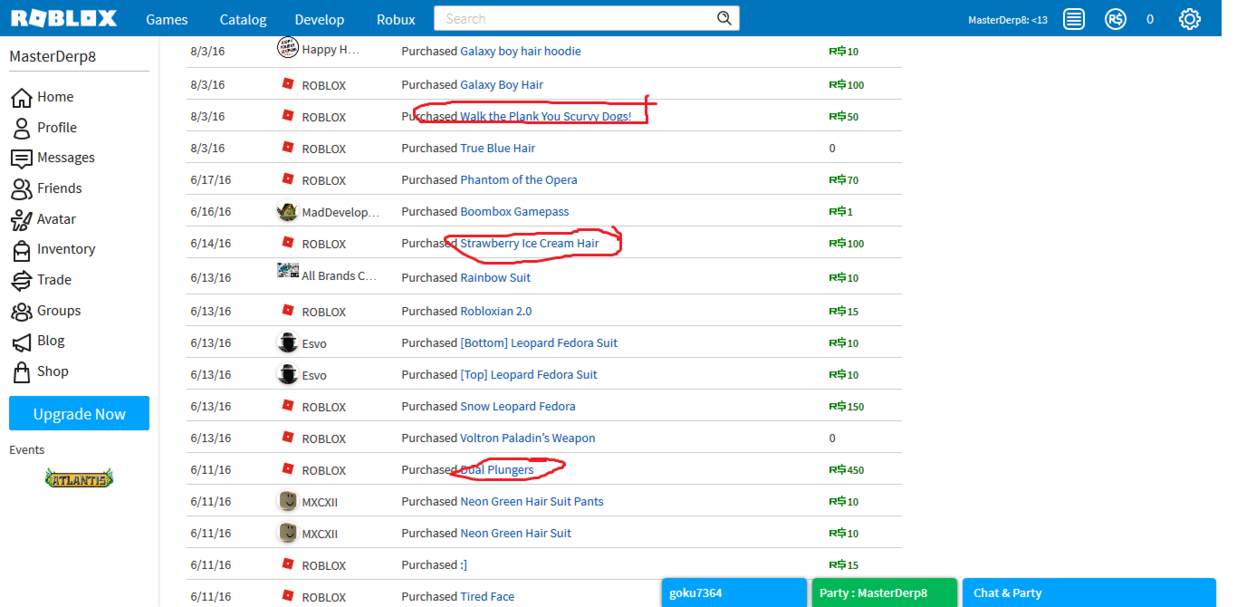
Task: Open the Develop menu
Action: coord(319,19)
